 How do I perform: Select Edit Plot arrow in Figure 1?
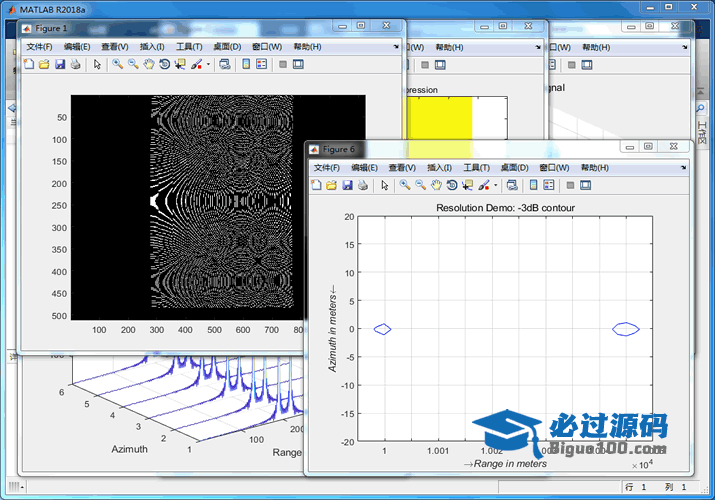[x=97, y=64]
